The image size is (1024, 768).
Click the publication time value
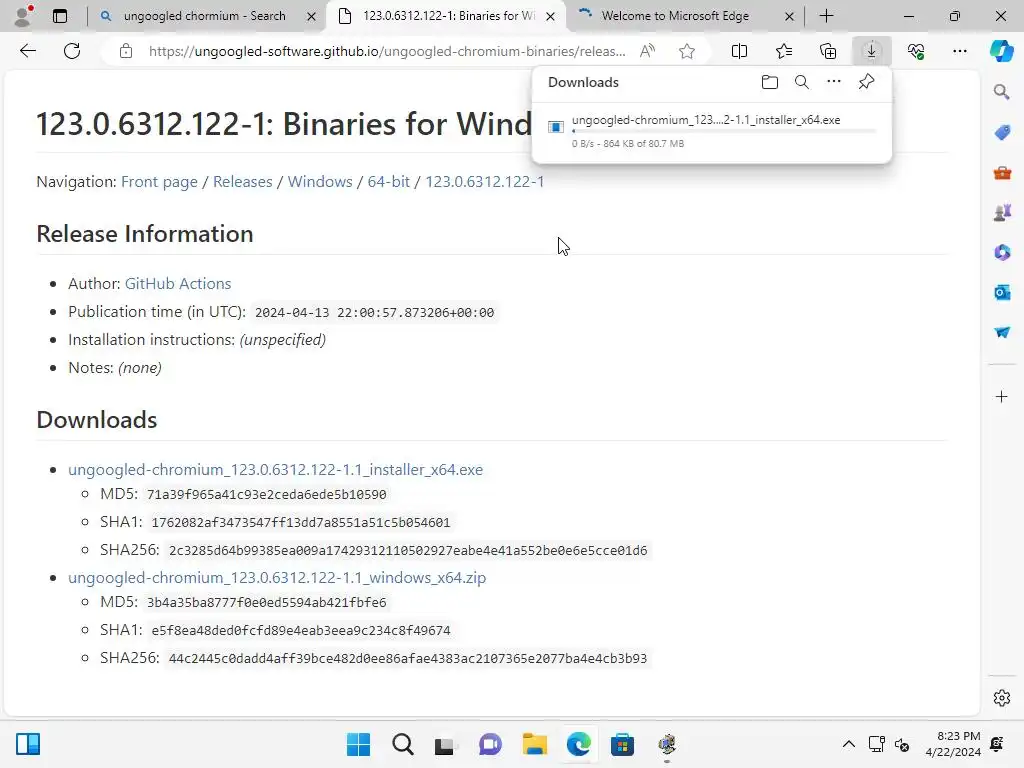tap(374, 313)
